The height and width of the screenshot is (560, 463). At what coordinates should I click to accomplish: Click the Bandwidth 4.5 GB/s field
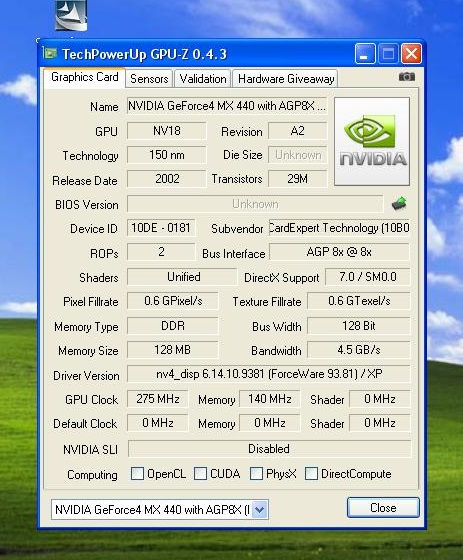[359, 350]
